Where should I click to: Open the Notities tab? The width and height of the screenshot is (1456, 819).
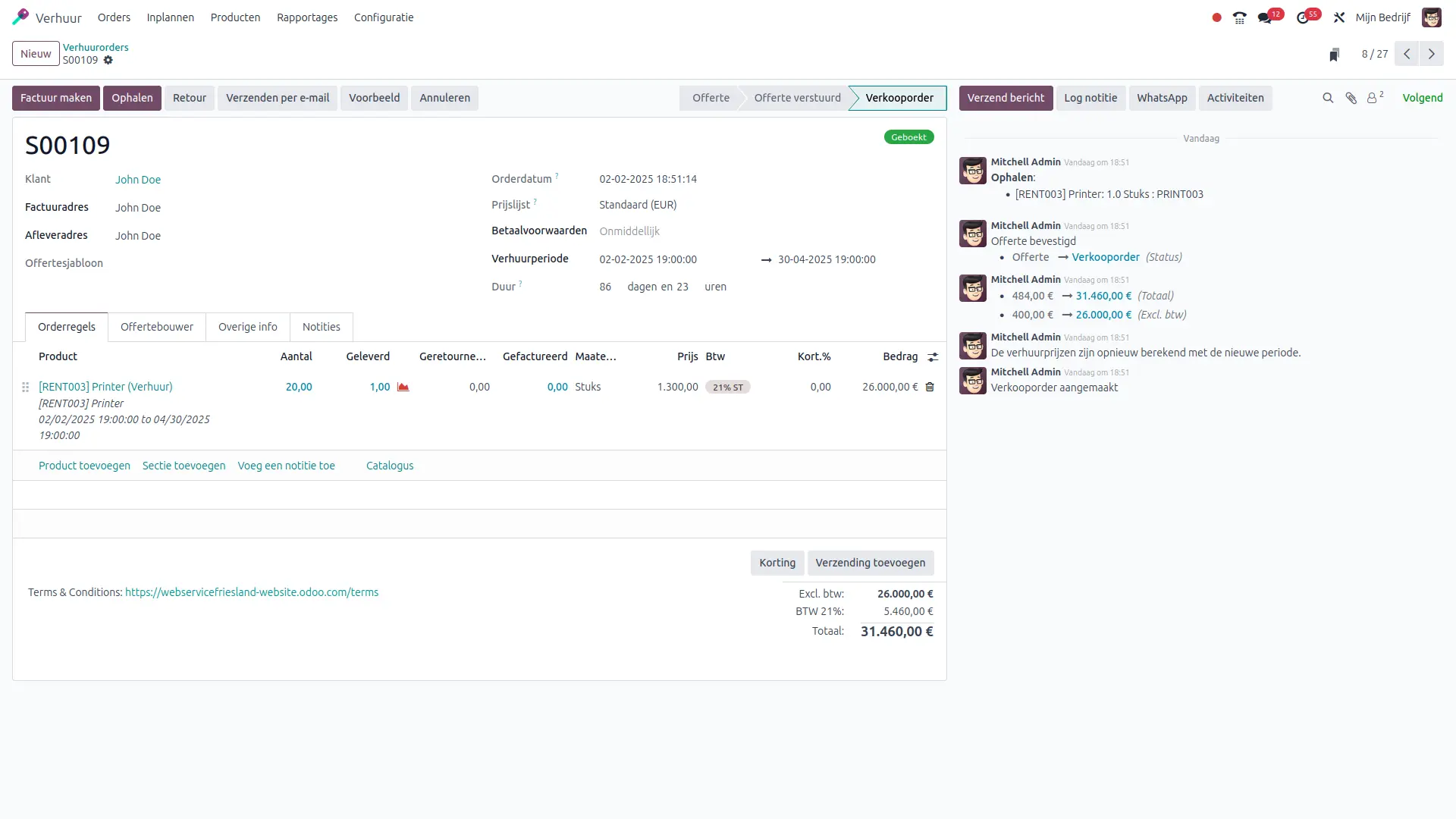point(321,327)
